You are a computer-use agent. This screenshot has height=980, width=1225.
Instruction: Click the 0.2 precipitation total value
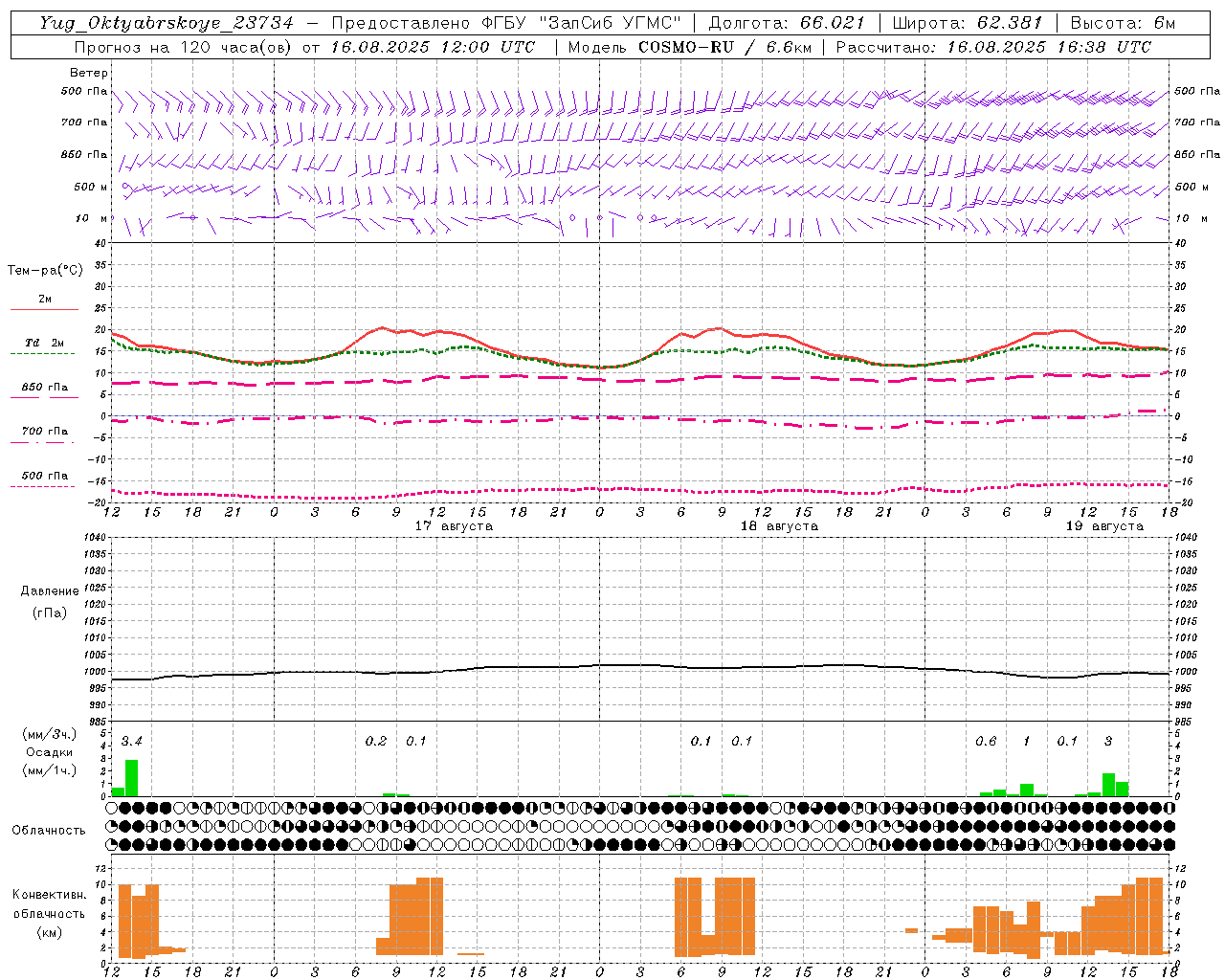[x=376, y=741]
